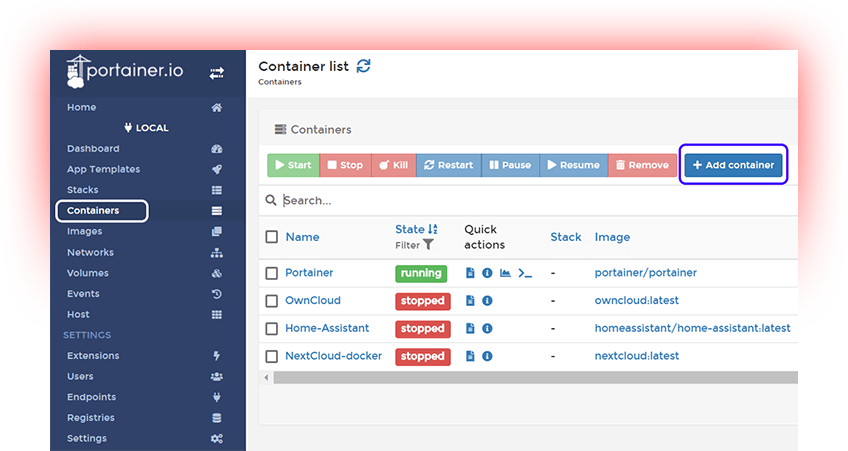Click the table's horizontal scrollbar track
This screenshot has height=451, width=848.
tap(535, 377)
